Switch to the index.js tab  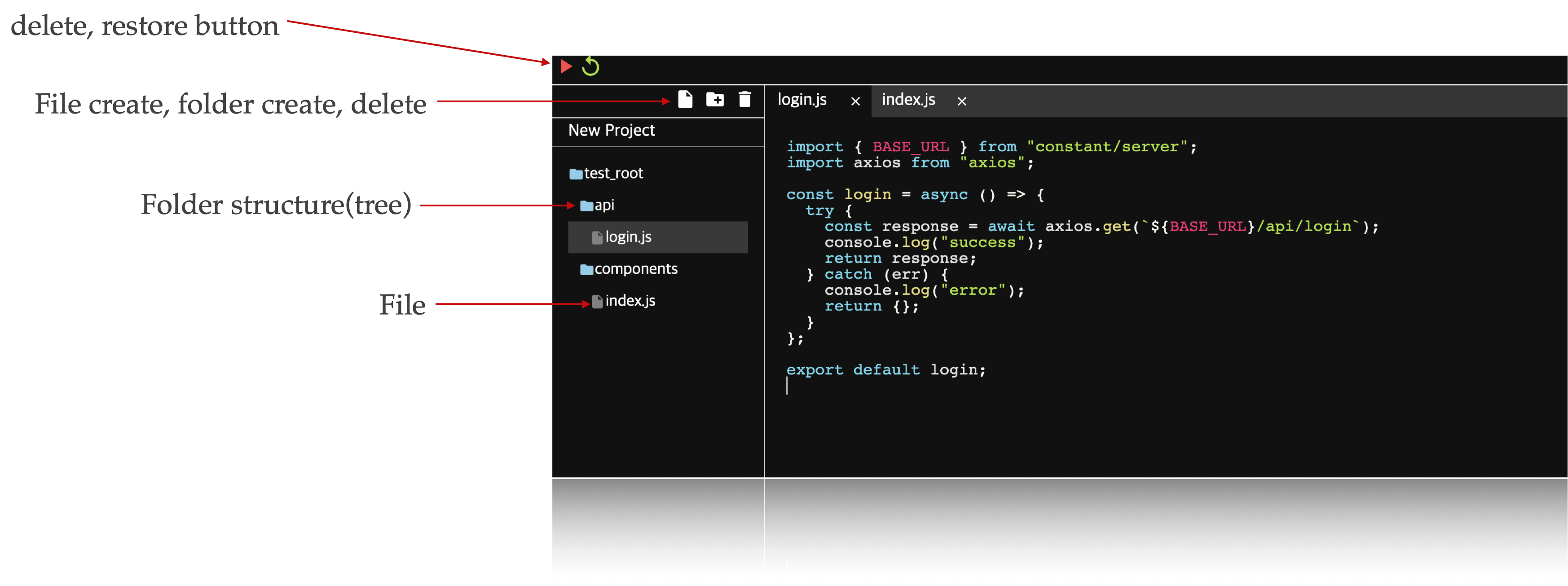(908, 100)
